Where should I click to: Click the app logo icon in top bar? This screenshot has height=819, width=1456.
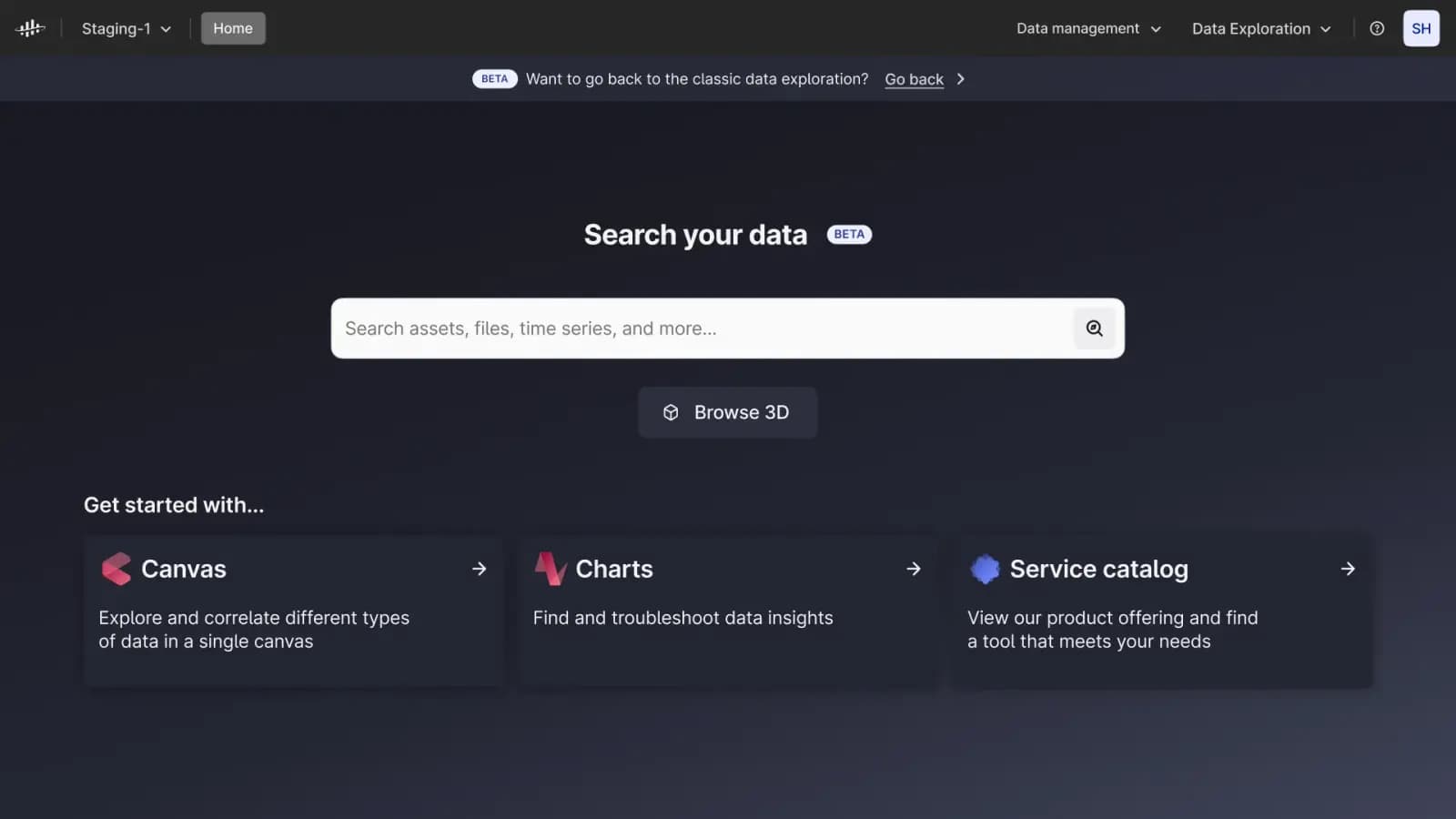[30, 28]
